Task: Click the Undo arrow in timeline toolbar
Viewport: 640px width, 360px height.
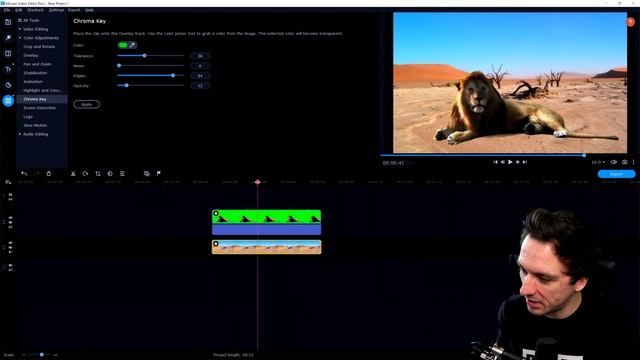Action: pyautogui.click(x=24, y=173)
